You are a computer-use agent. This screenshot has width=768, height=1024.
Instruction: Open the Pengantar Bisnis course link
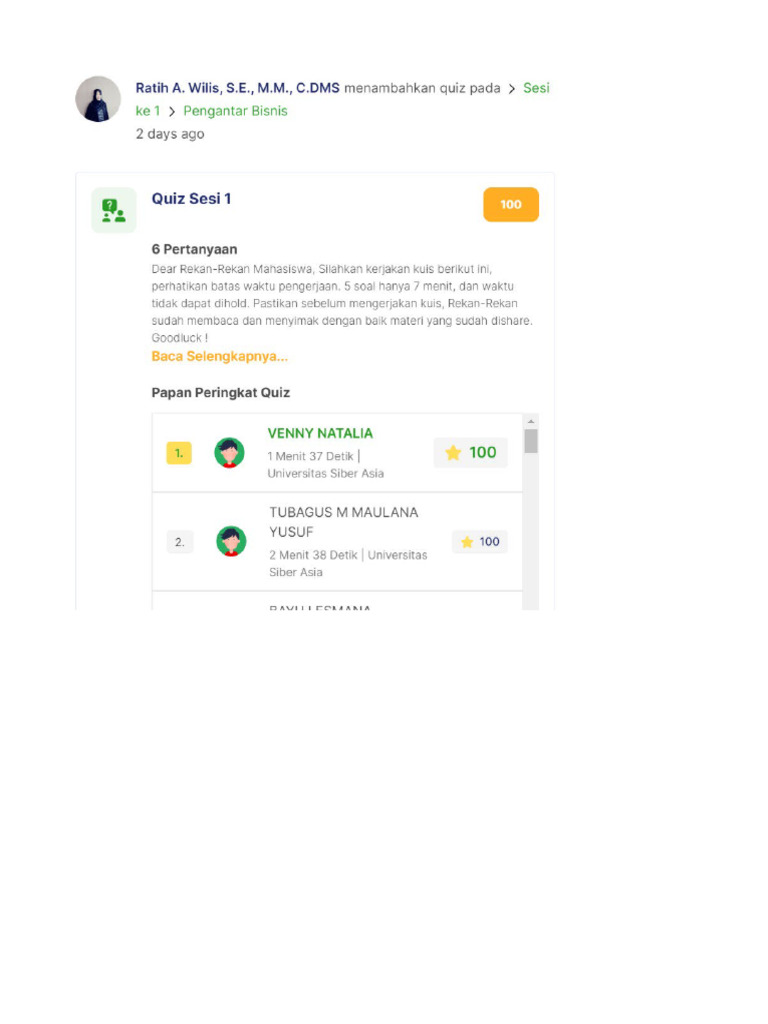coord(235,111)
